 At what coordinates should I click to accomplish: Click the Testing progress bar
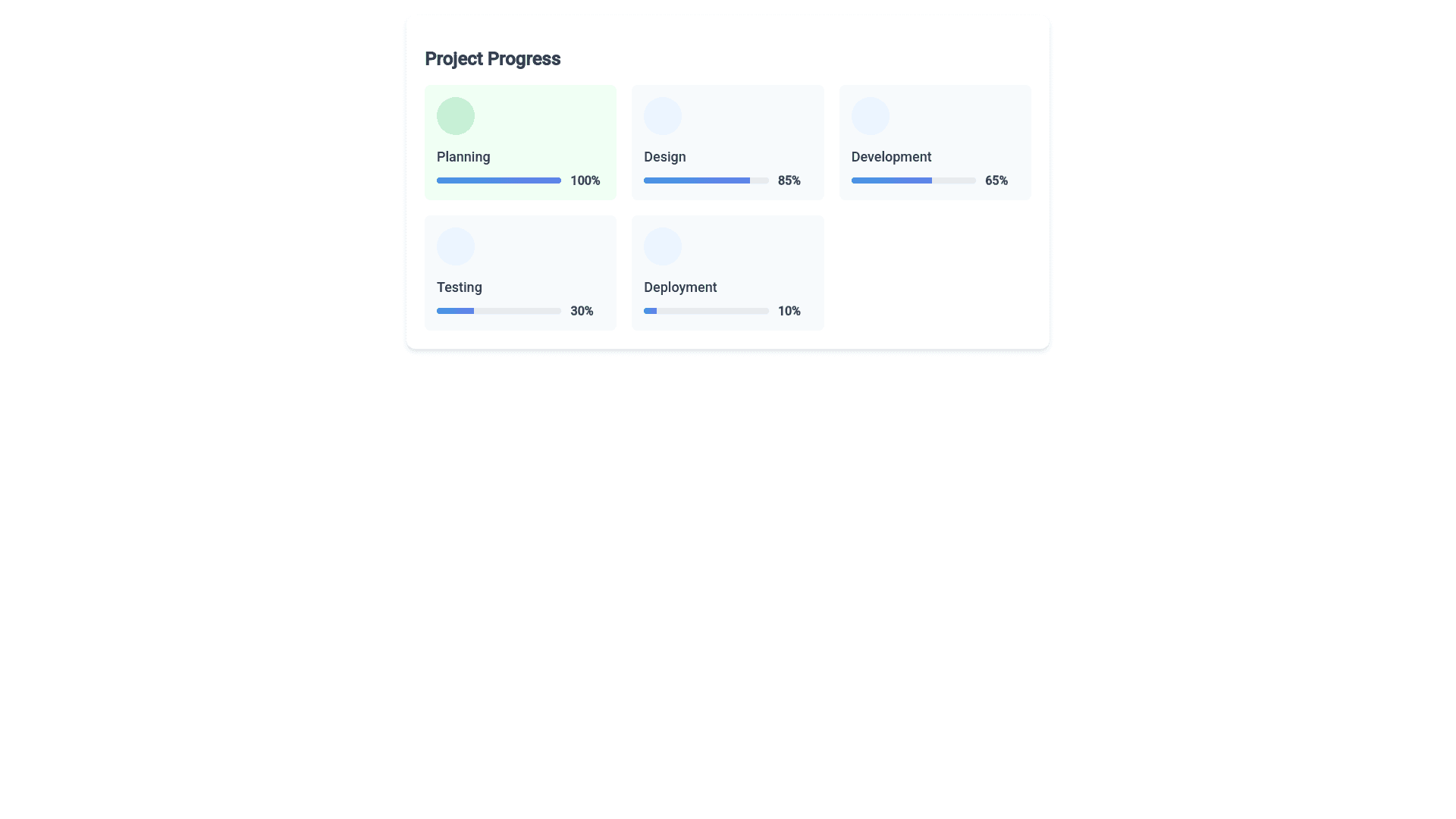click(x=498, y=311)
